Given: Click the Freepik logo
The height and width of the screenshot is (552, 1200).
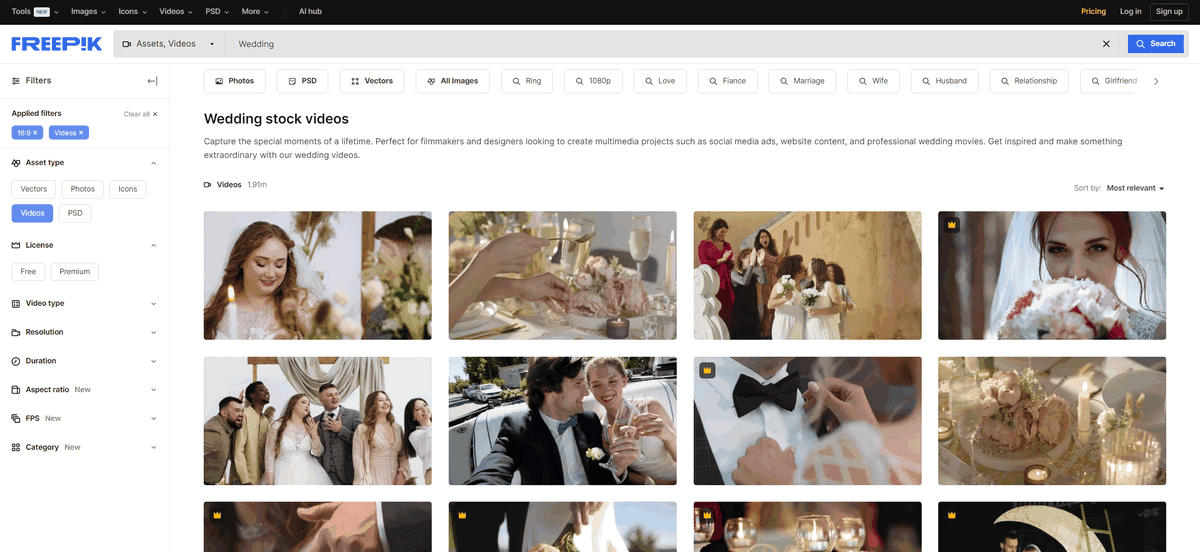Looking at the screenshot, I should 59,44.
